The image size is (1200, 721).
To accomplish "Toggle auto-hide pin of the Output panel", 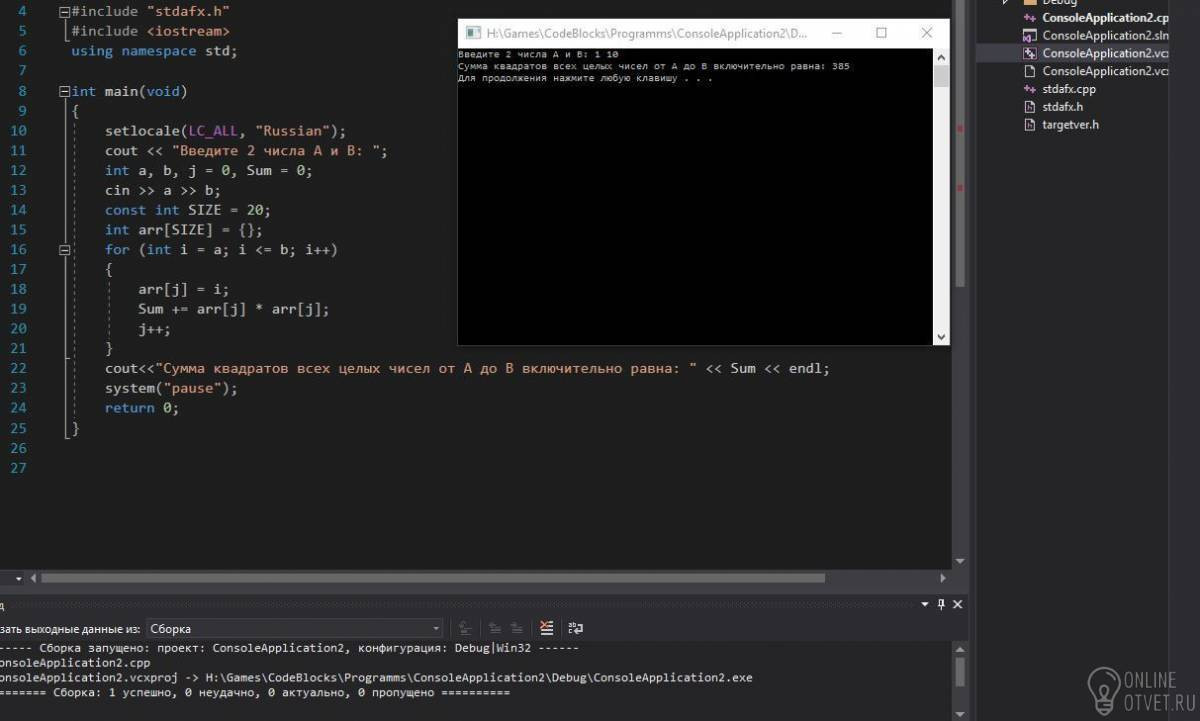I will (940, 604).
